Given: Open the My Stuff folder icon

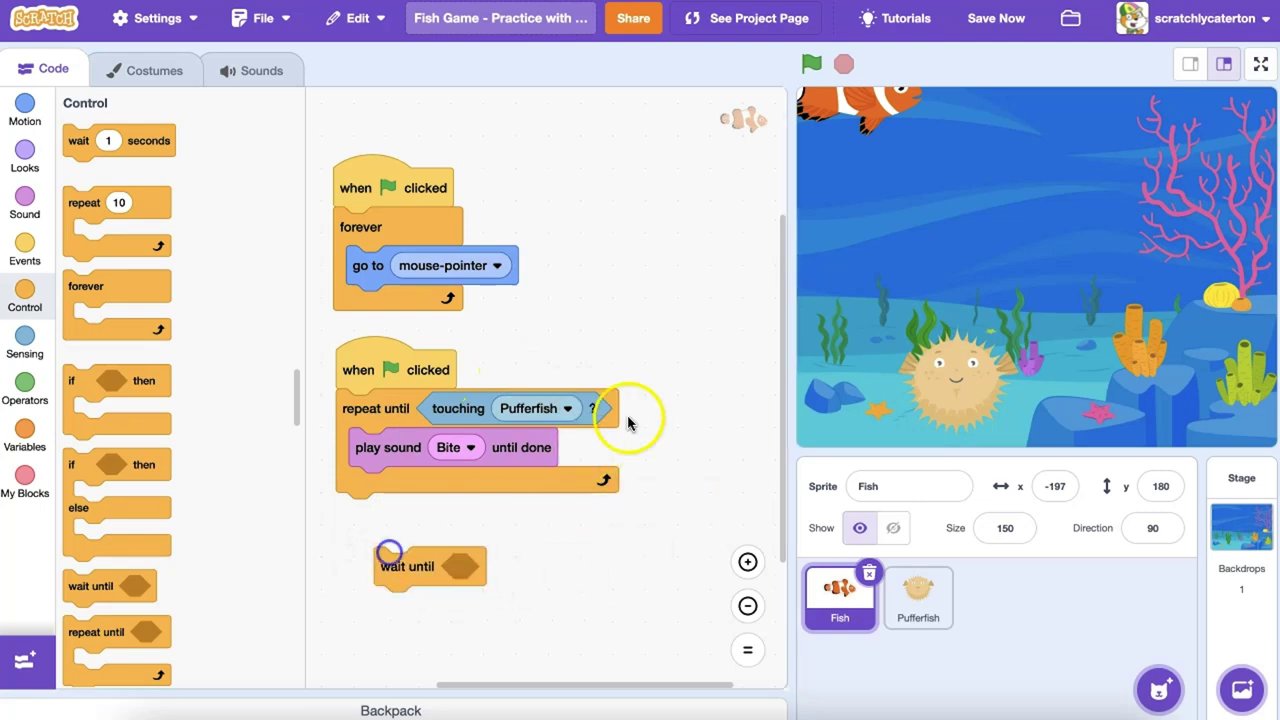Looking at the screenshot, I should coord(1070,18).
